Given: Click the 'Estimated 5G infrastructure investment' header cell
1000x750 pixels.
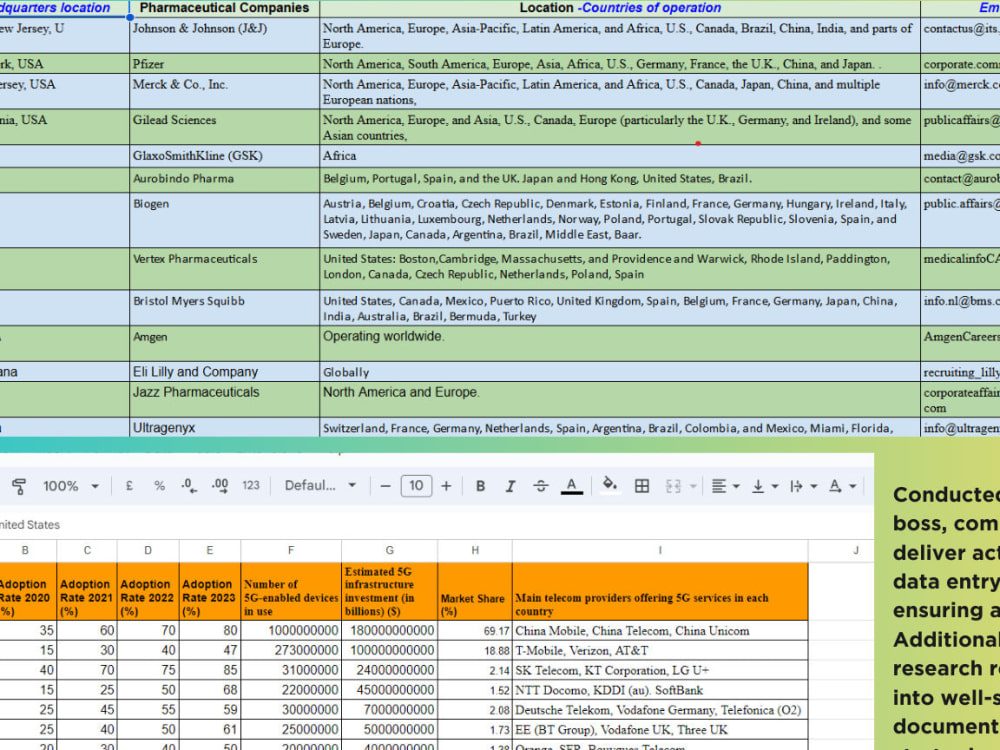Looking at the screenshot, I should 390,591.
